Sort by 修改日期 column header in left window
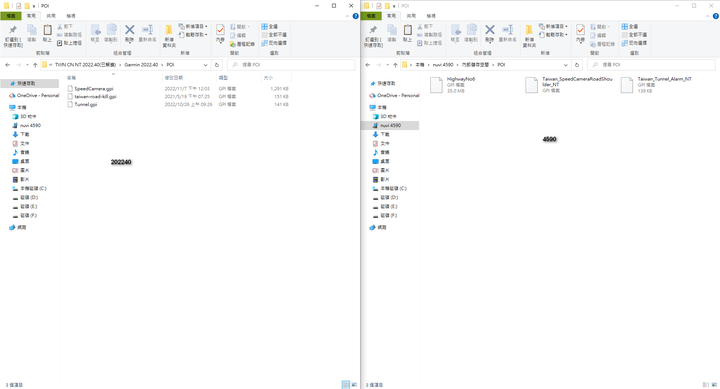 click(x=189, y=78)
